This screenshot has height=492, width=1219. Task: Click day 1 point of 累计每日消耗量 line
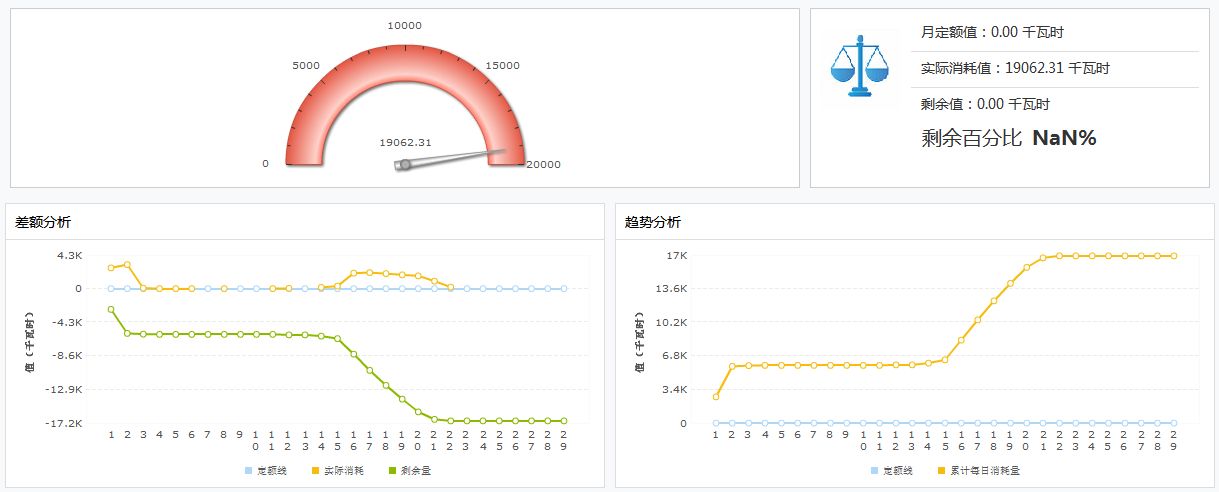[x=716, y=397]
